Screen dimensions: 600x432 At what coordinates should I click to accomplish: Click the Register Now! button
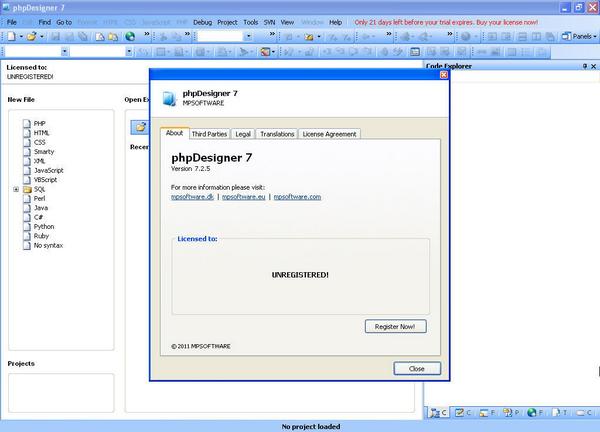click(x=395, y=326)
